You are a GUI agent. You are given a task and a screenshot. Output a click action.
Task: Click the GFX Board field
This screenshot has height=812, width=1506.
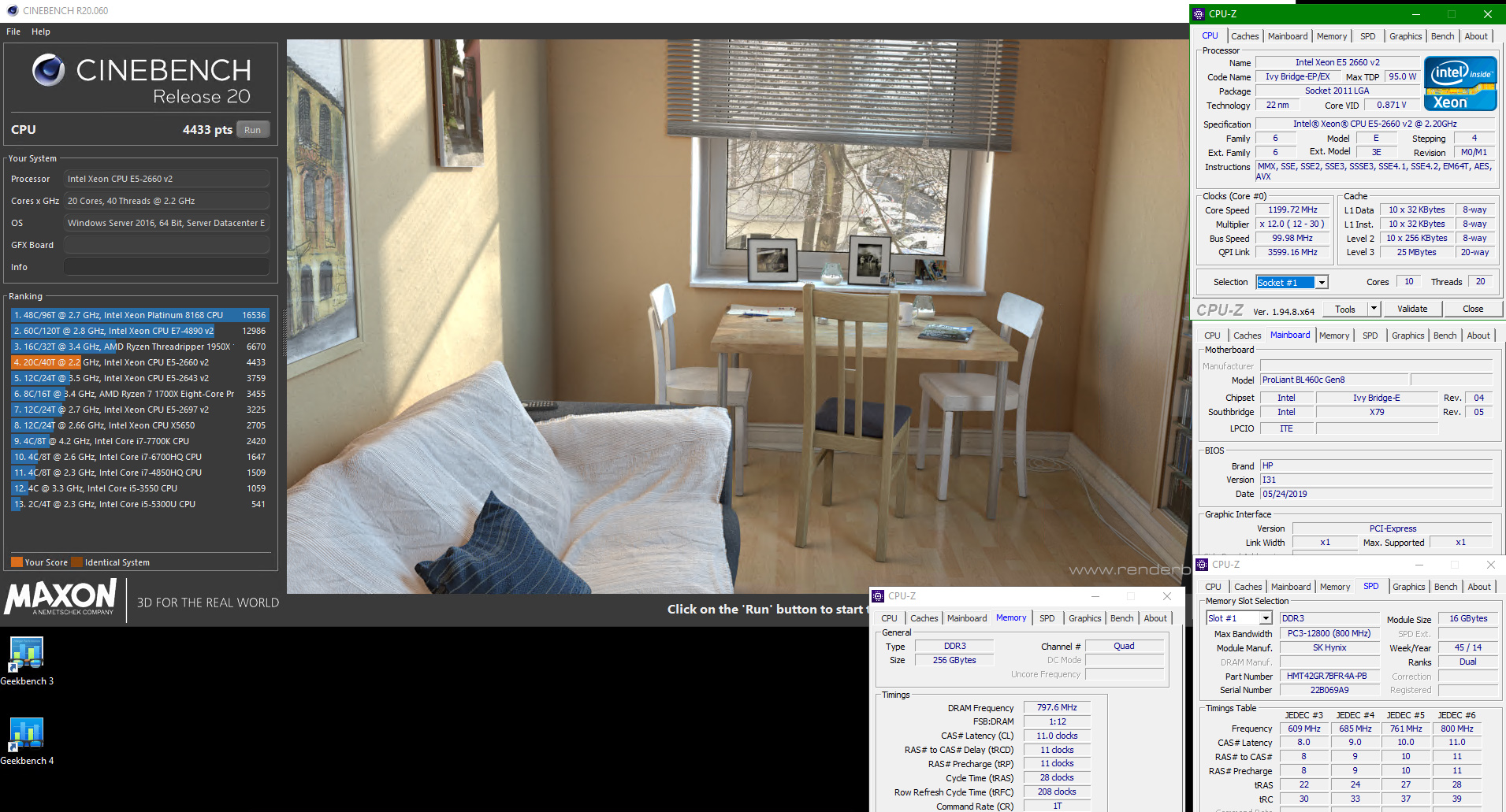coord(166,245)
